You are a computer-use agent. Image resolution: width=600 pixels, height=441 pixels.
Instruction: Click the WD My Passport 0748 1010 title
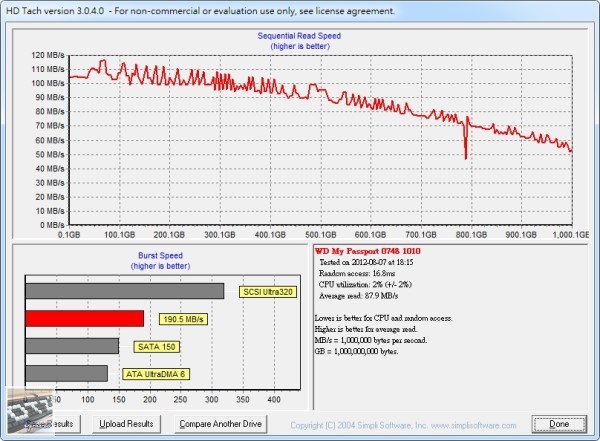click(367, 251)
